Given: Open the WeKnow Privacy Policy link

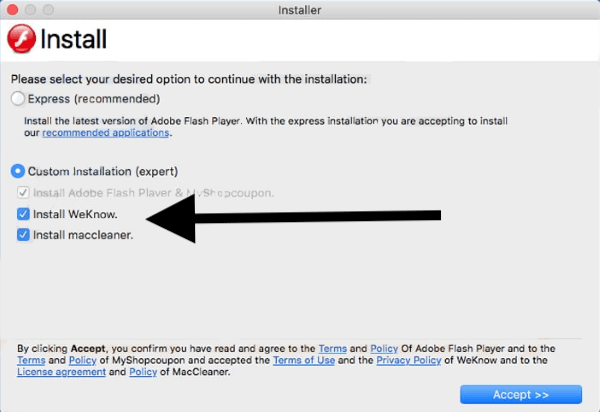Looking at the screenshot, I should point(409,360).
